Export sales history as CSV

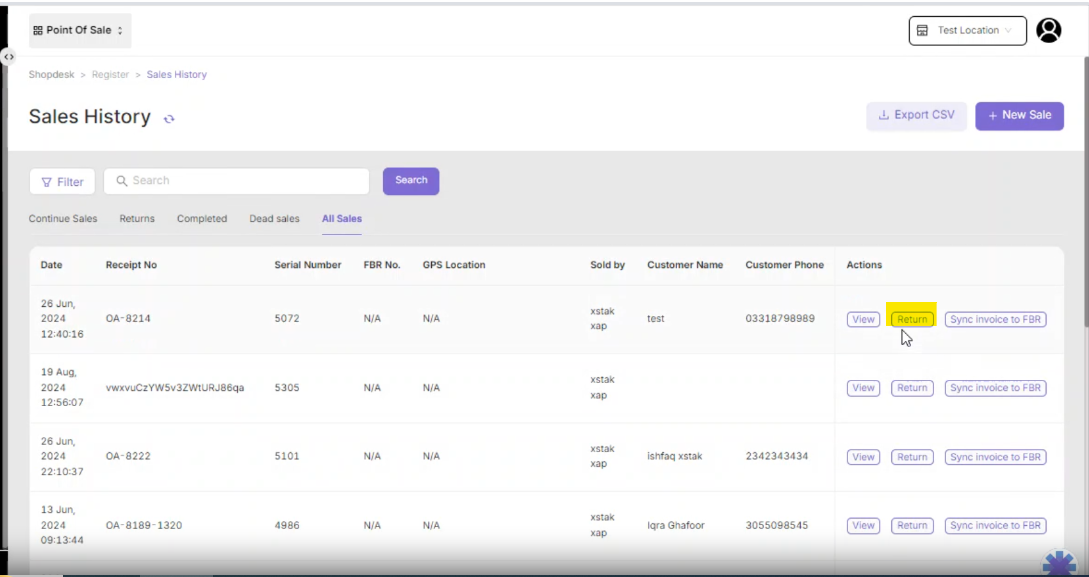tap(916, 116)
